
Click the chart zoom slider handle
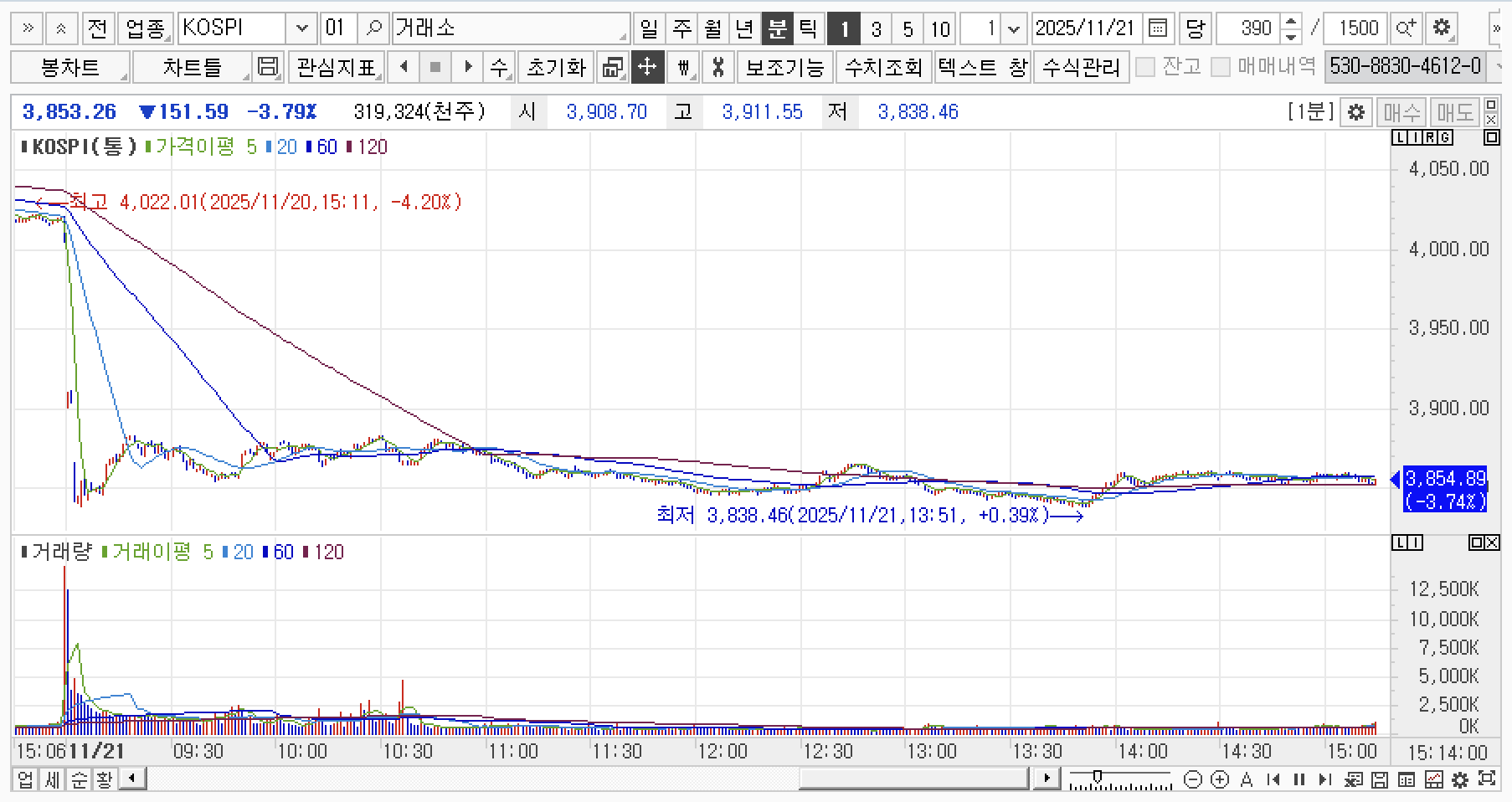pyautogui.click(x=1097, y=777)
